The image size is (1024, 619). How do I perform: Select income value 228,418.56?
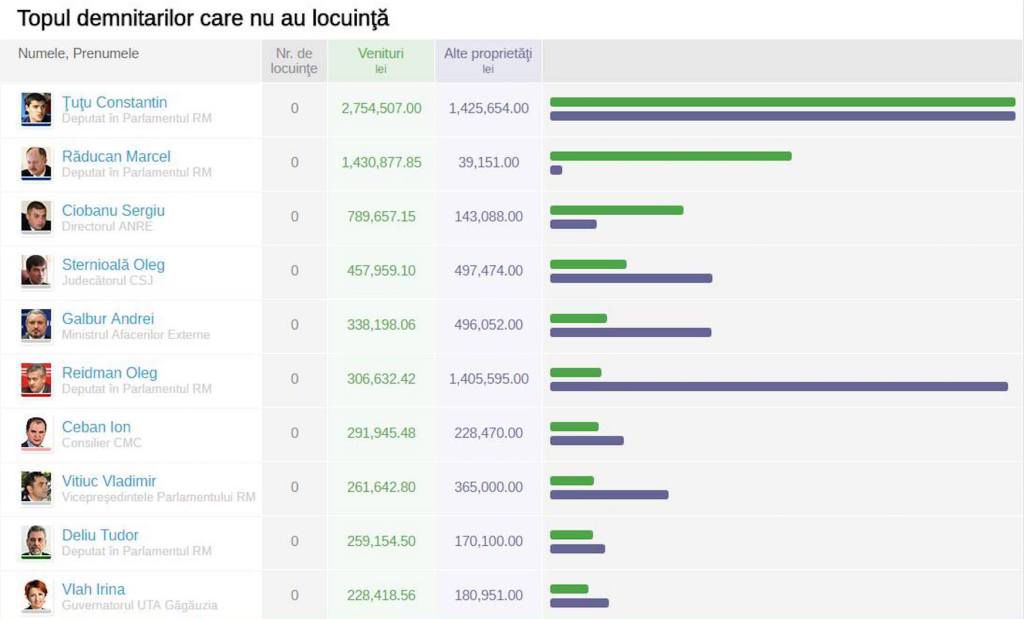pos(381,595)
